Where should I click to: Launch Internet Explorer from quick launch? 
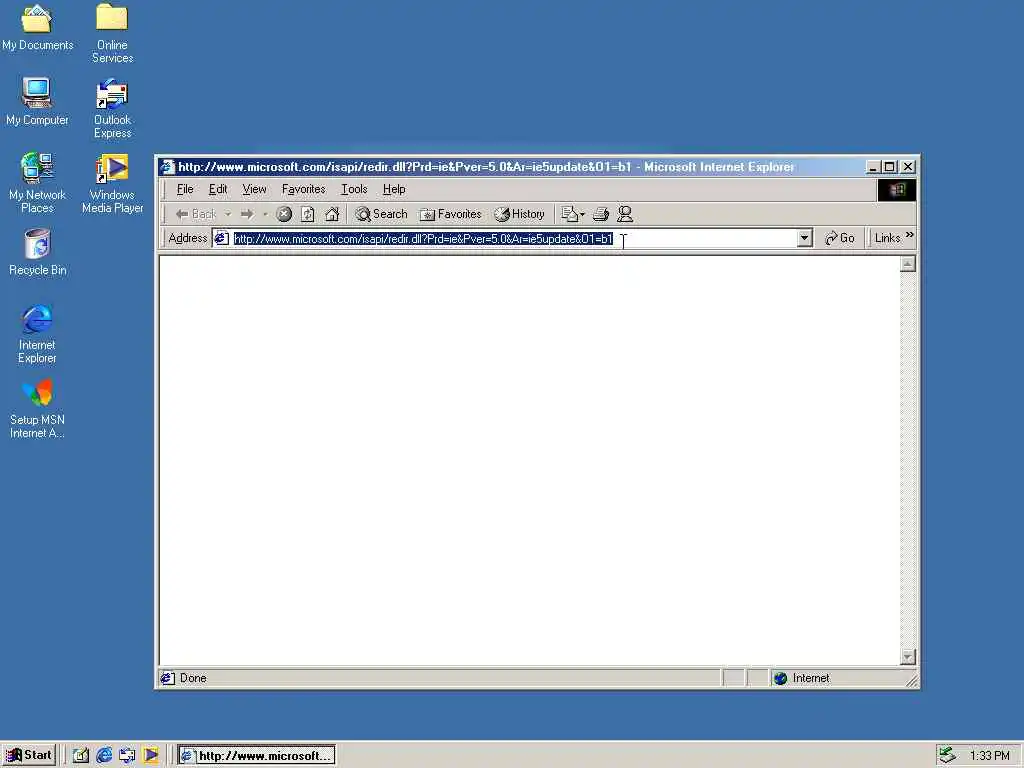[x=104, y=756]
